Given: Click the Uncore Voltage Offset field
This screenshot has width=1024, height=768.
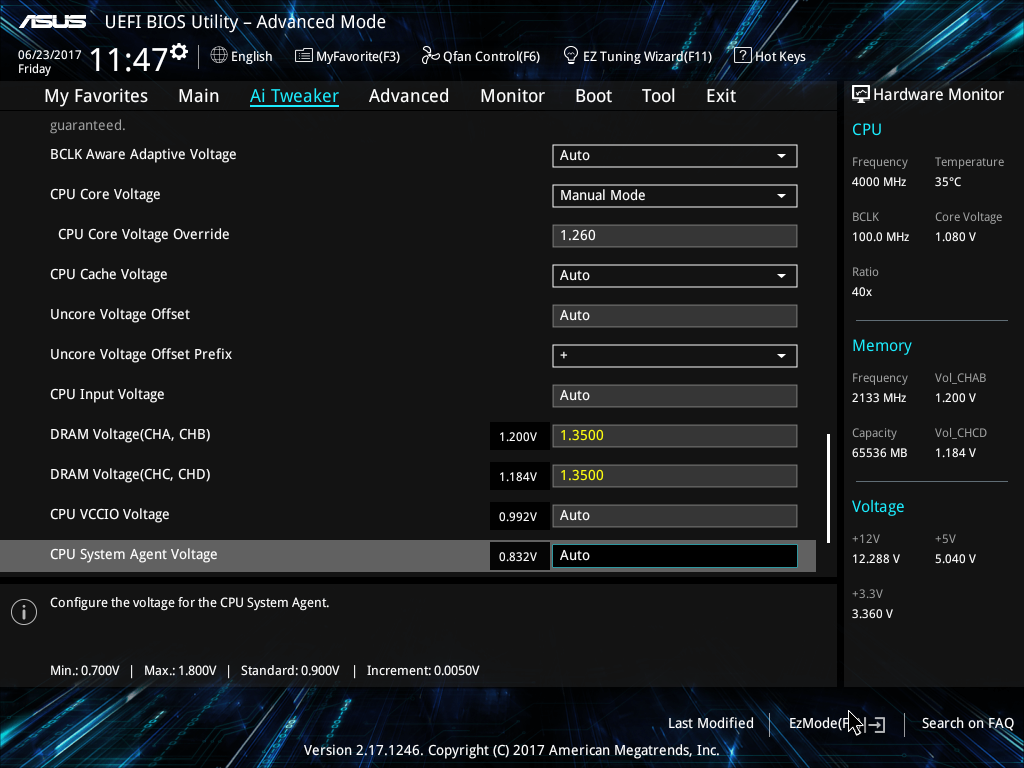Looking at the screenshot, I should tap(675, 315).
